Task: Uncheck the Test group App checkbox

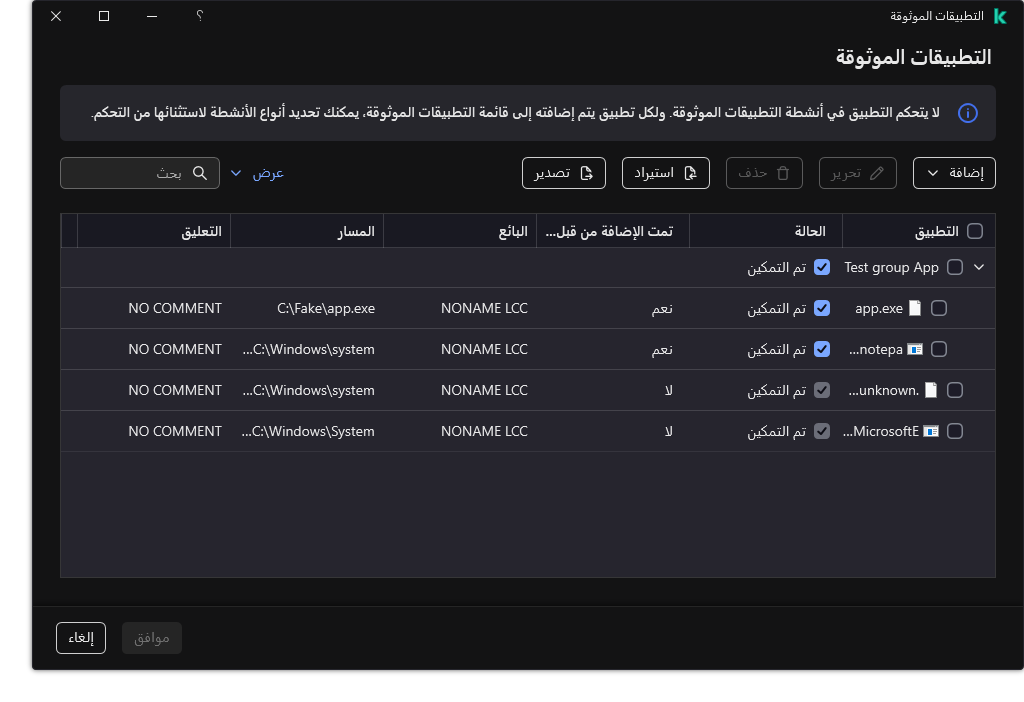Action: (x=955, y=267)
